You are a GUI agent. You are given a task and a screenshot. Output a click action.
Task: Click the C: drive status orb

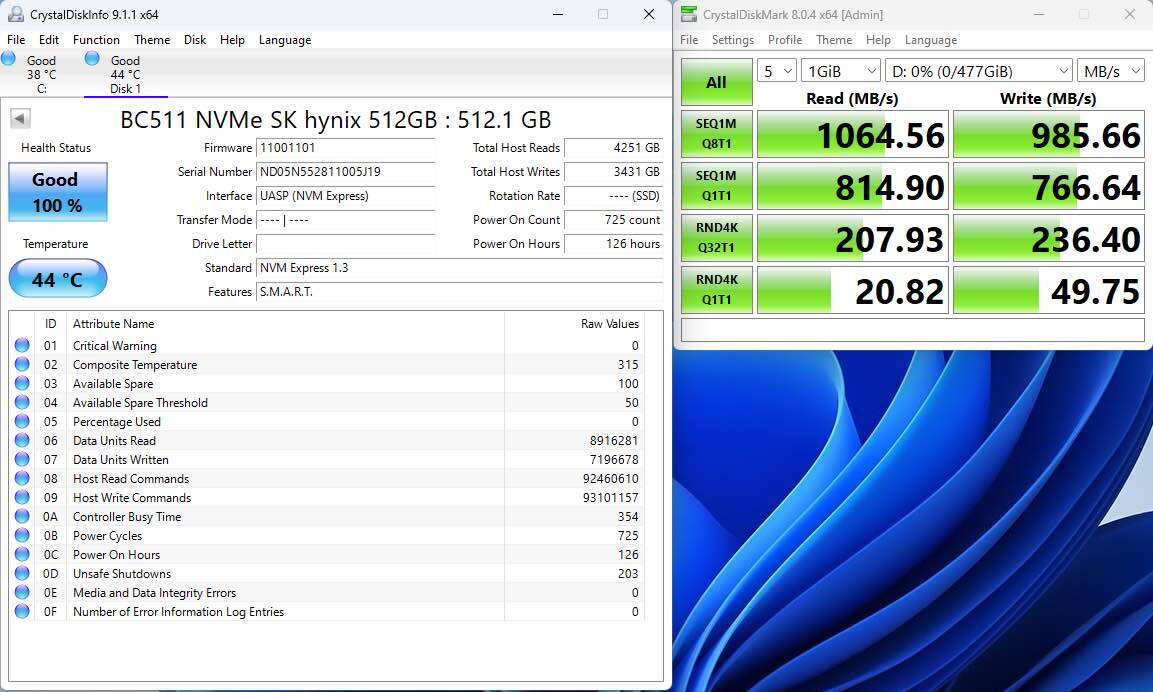pyautogui.click(x=9, y=58)
